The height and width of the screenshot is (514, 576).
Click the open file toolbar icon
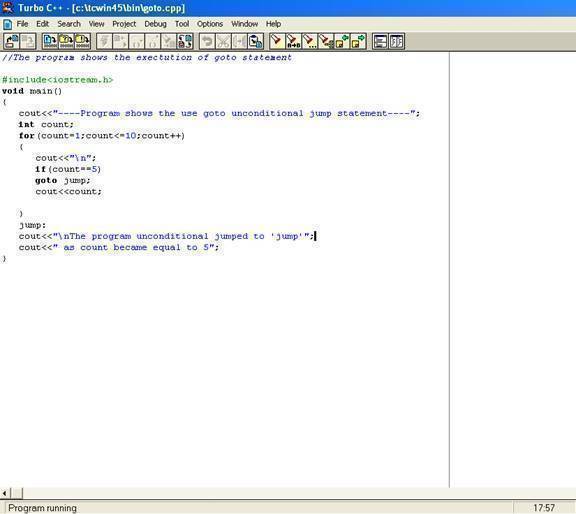pyautogui.click(x=12, y=41)
